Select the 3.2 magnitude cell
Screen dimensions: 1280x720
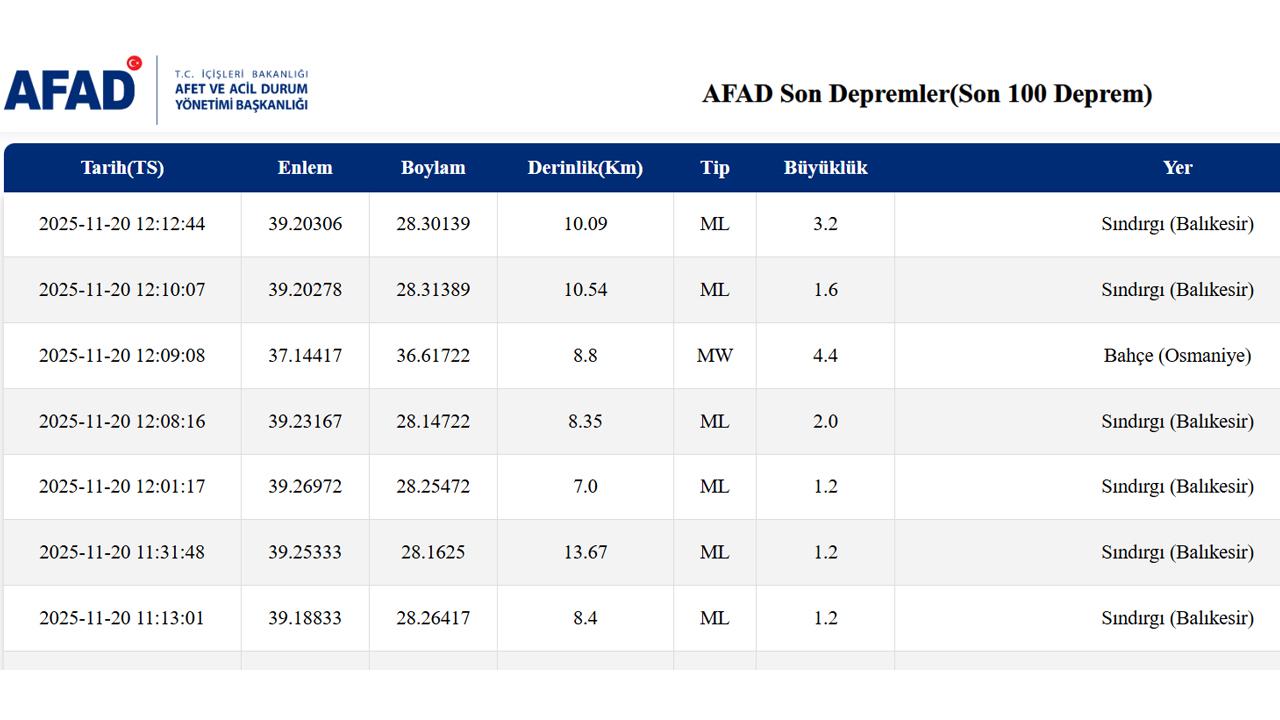tap(825, 224)
